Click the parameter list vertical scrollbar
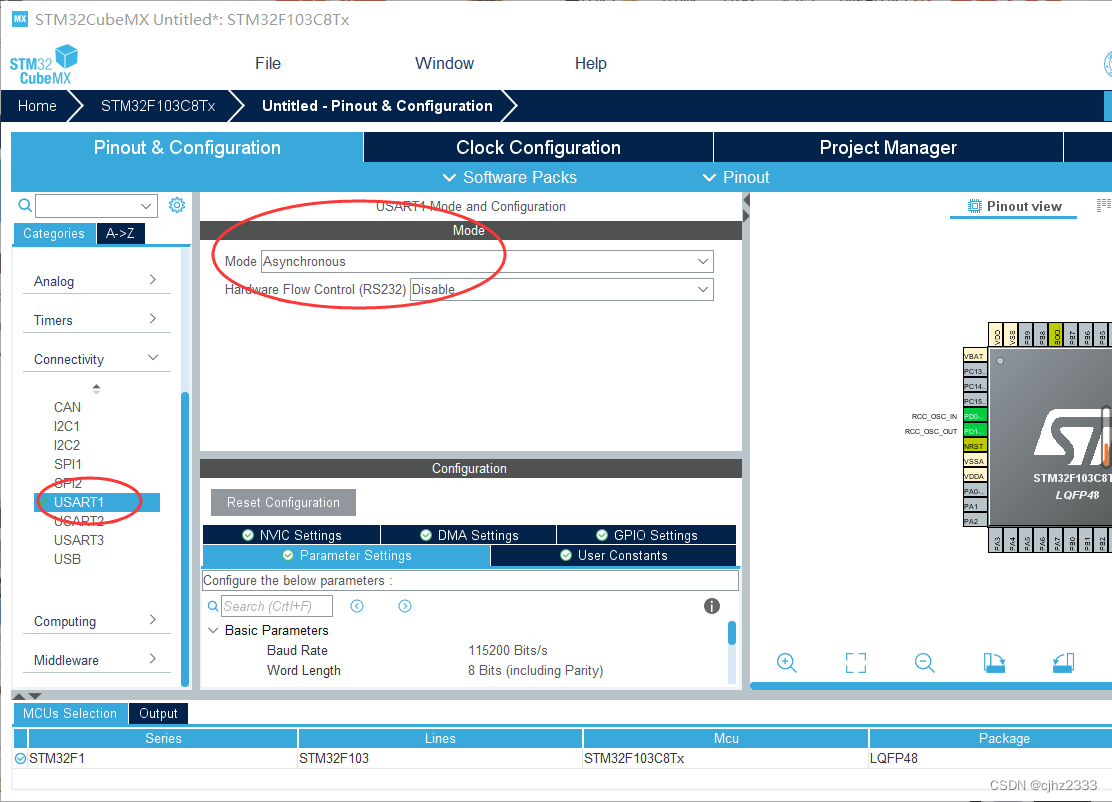The height and width of the screenshot is (802, 1112). click(x=732, y=633)
